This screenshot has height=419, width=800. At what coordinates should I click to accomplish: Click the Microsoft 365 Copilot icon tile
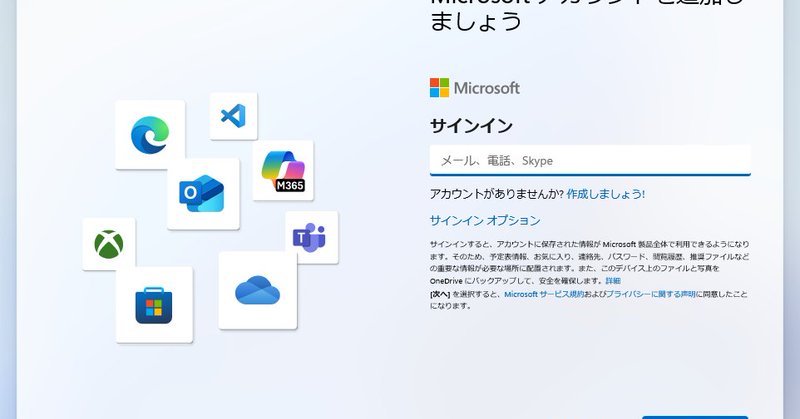tap(283, 170)
